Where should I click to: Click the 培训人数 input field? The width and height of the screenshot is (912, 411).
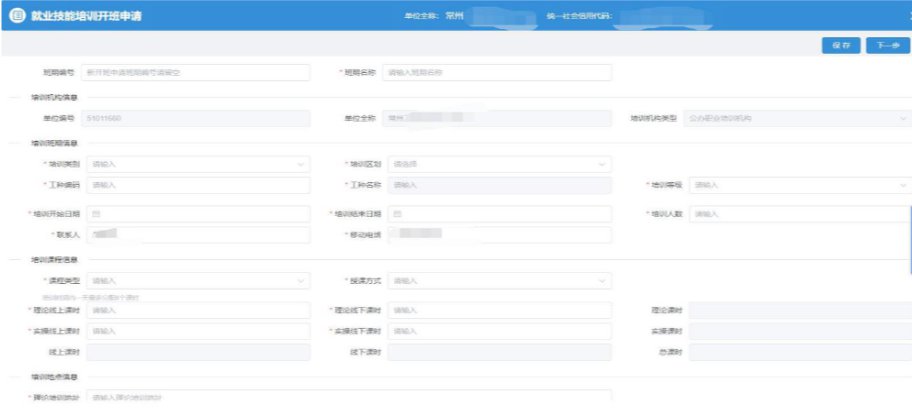(798, 214)
